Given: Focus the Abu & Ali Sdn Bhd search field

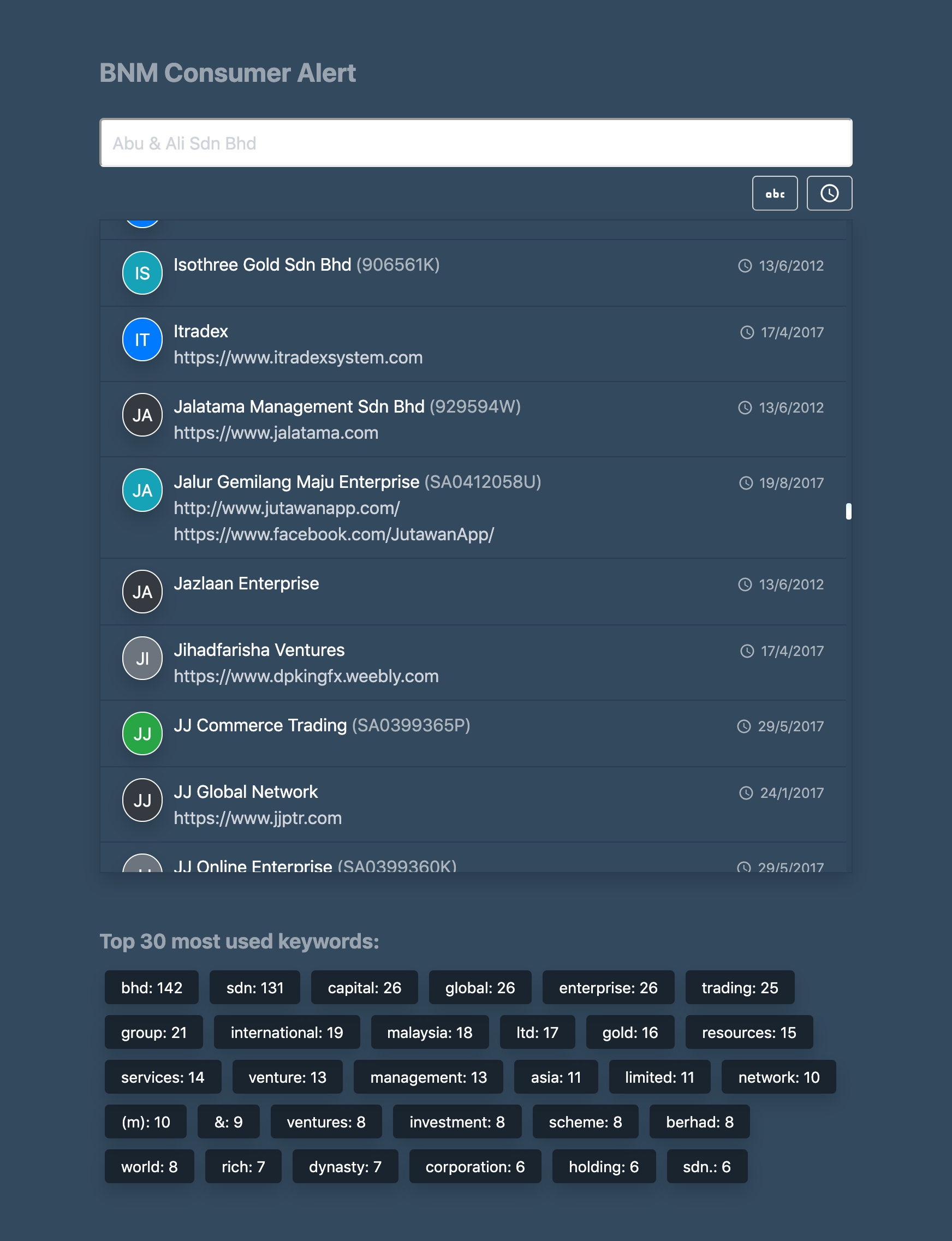Looking at the screenshot, I should click(476, 143).
